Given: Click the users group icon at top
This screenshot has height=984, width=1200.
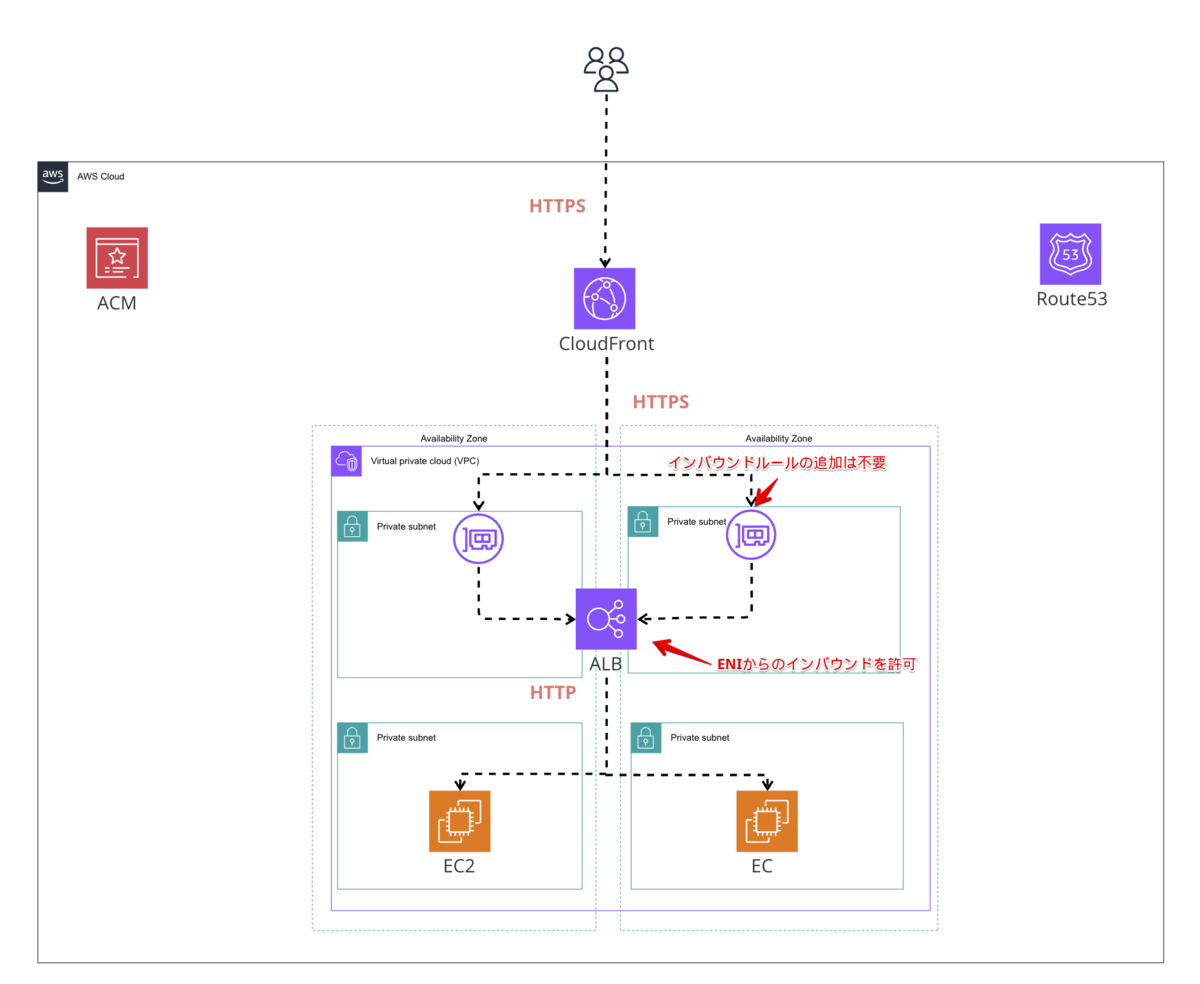Looking at the screenshot, I should [x=606, y=68].
